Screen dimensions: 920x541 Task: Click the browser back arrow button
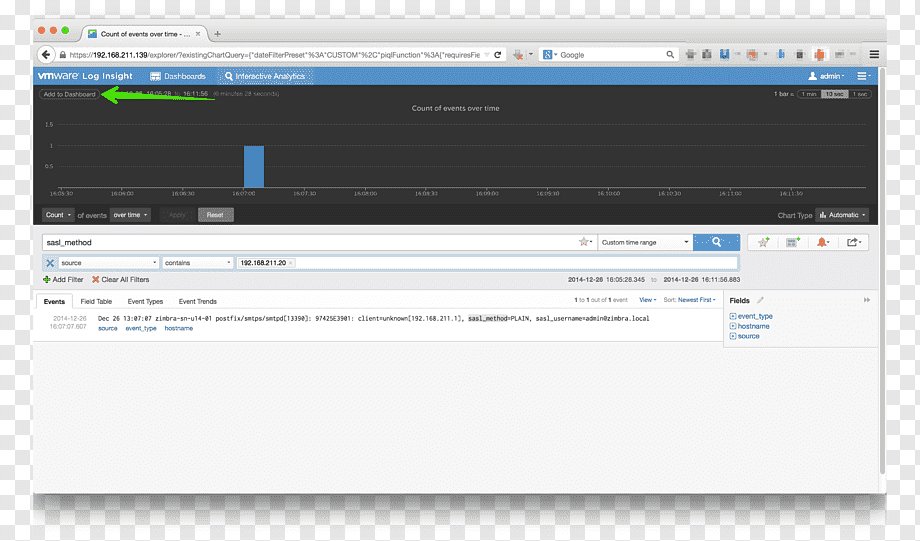[x=46, y=55]
